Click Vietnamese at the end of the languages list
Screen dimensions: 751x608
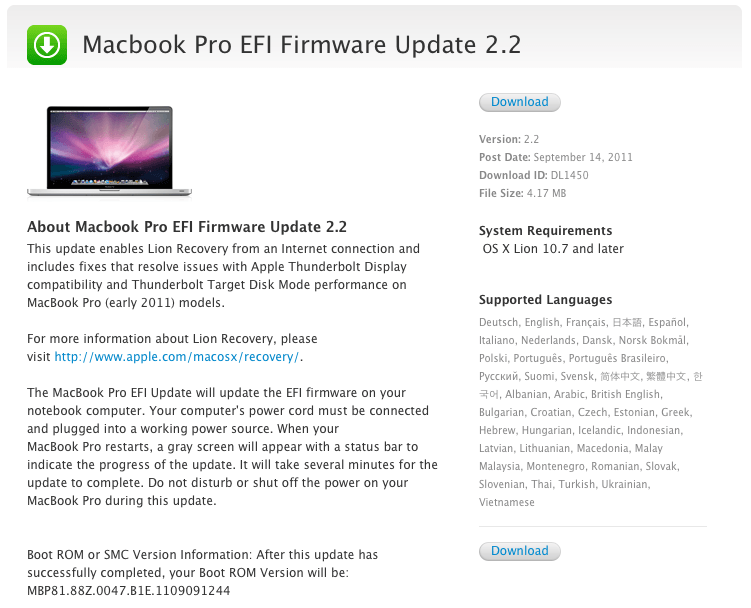[507, 503]
